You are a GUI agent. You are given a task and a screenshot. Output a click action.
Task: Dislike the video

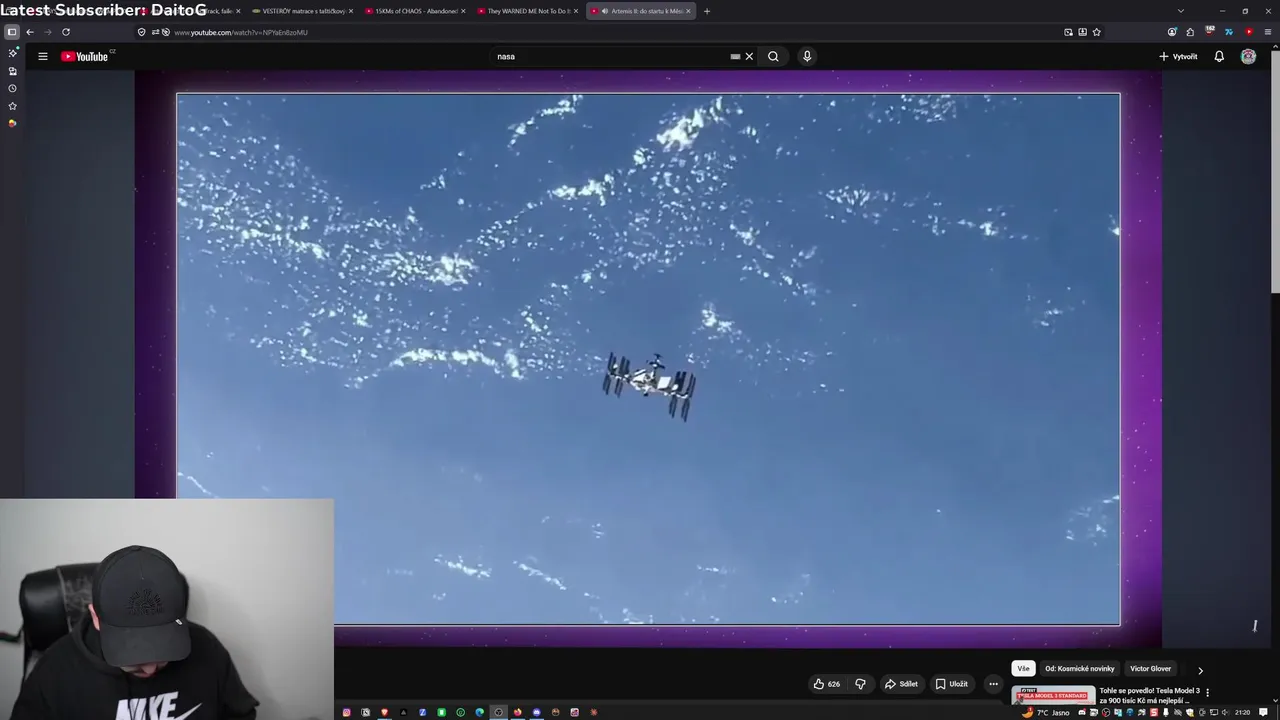[860, 684]
